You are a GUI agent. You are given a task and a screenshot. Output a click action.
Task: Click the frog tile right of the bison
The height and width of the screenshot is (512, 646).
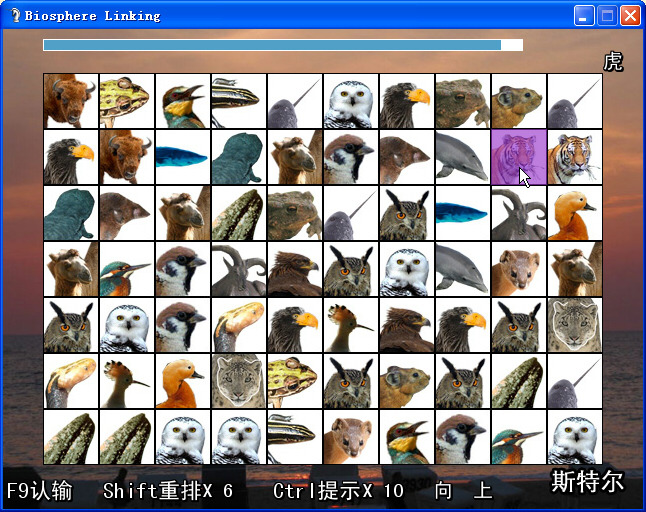point(127,101)
